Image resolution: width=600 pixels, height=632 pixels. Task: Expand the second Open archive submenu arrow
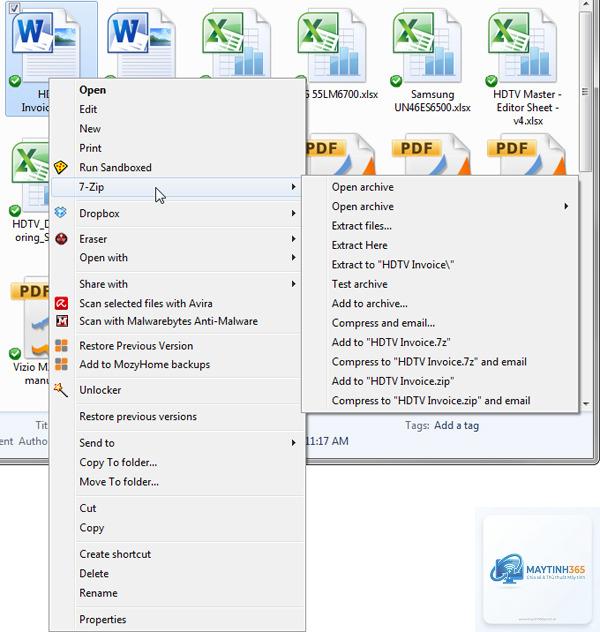[x=566, y=206]
